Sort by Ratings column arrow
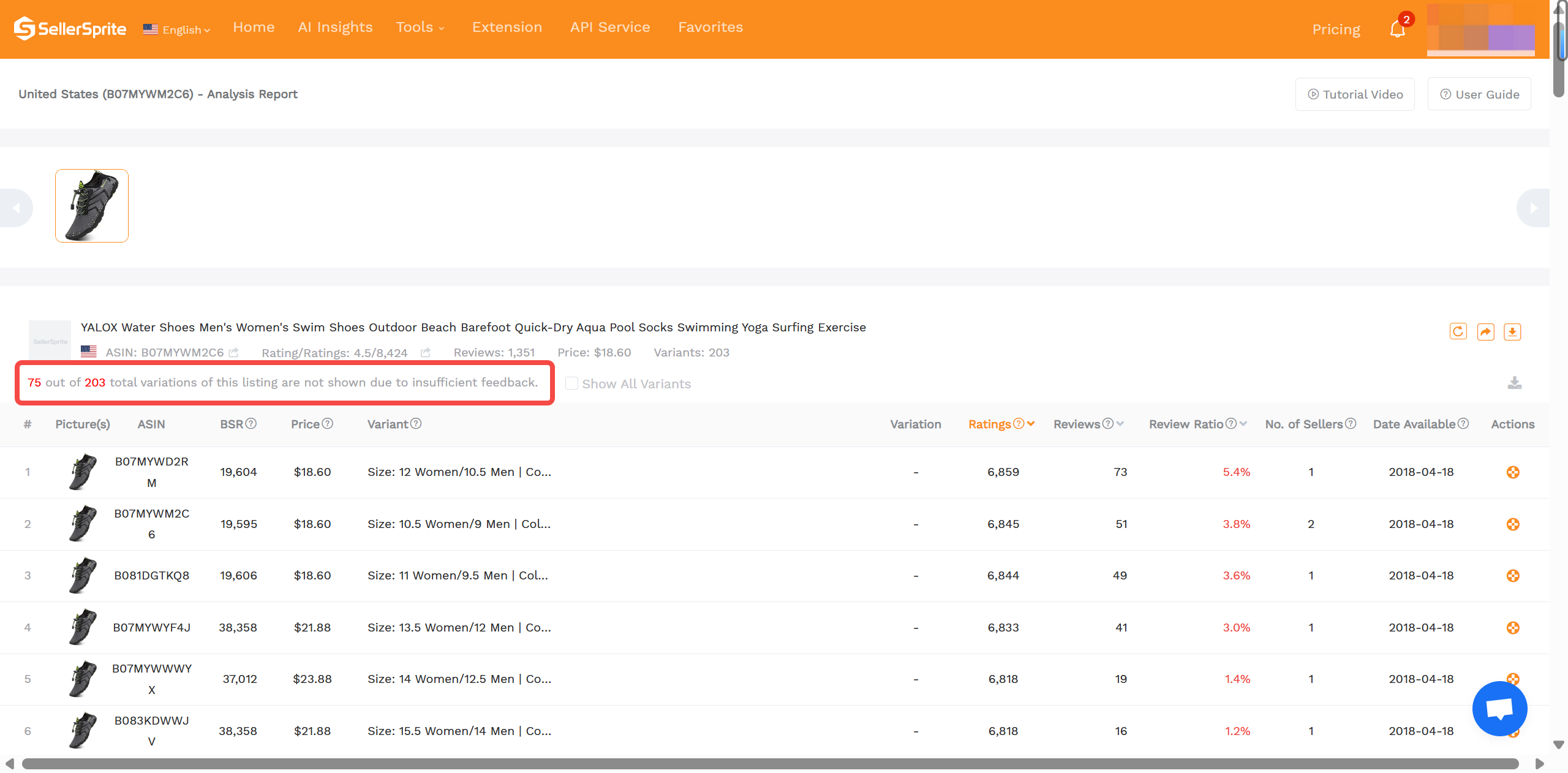 click(1031, 424)
